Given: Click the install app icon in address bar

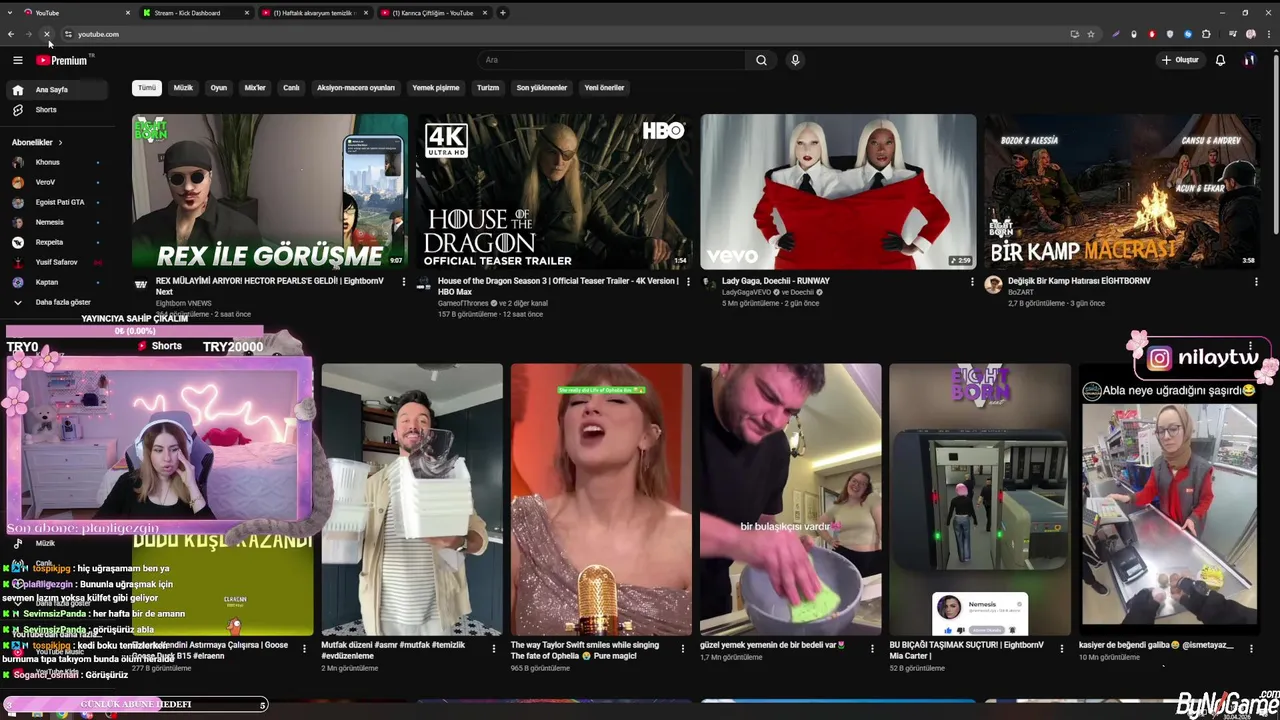Looking at the screenshot, I should (1075, 34).
